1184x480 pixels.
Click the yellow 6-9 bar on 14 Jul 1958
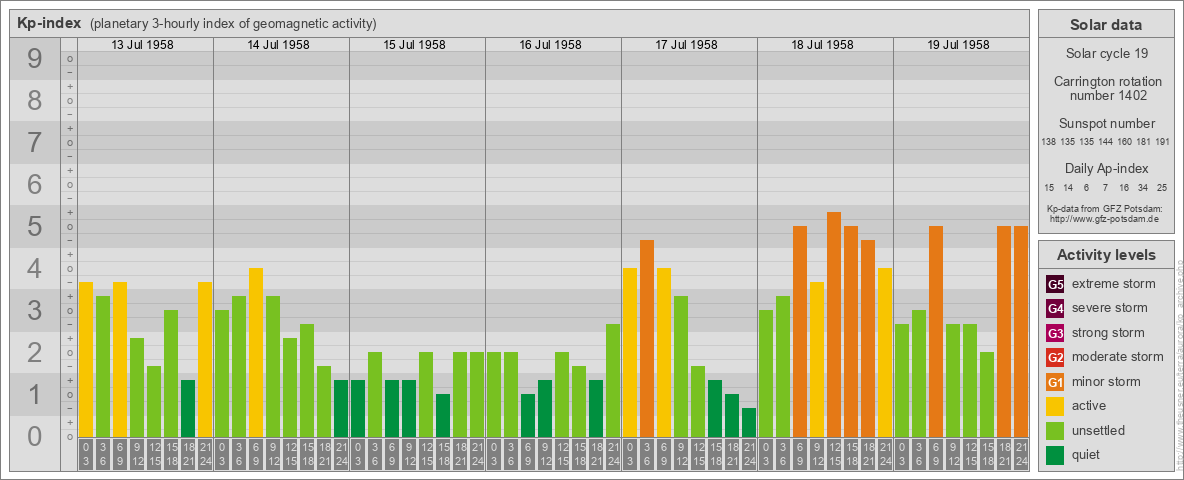point(256,352)
